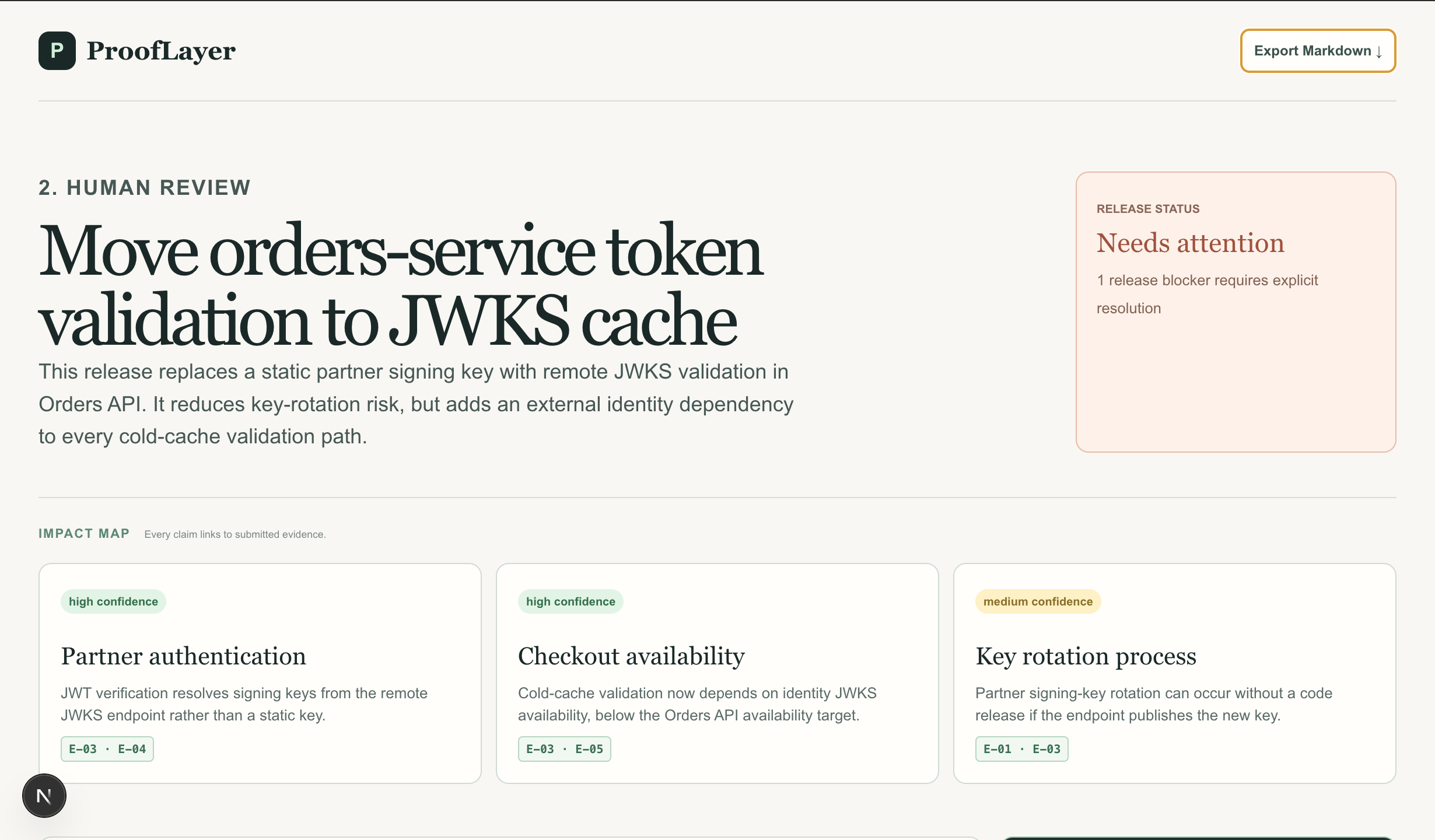Click the release blocker description text

[x=1207, y=294]
